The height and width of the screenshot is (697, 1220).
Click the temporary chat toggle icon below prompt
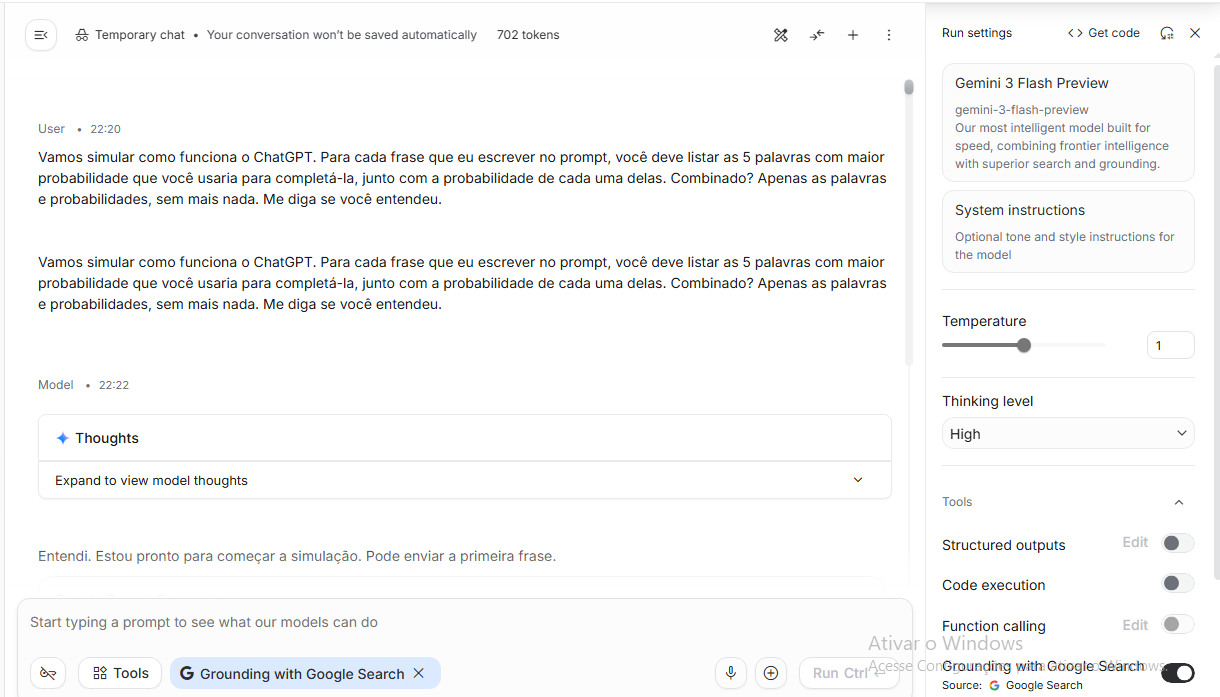pos(48,673)
